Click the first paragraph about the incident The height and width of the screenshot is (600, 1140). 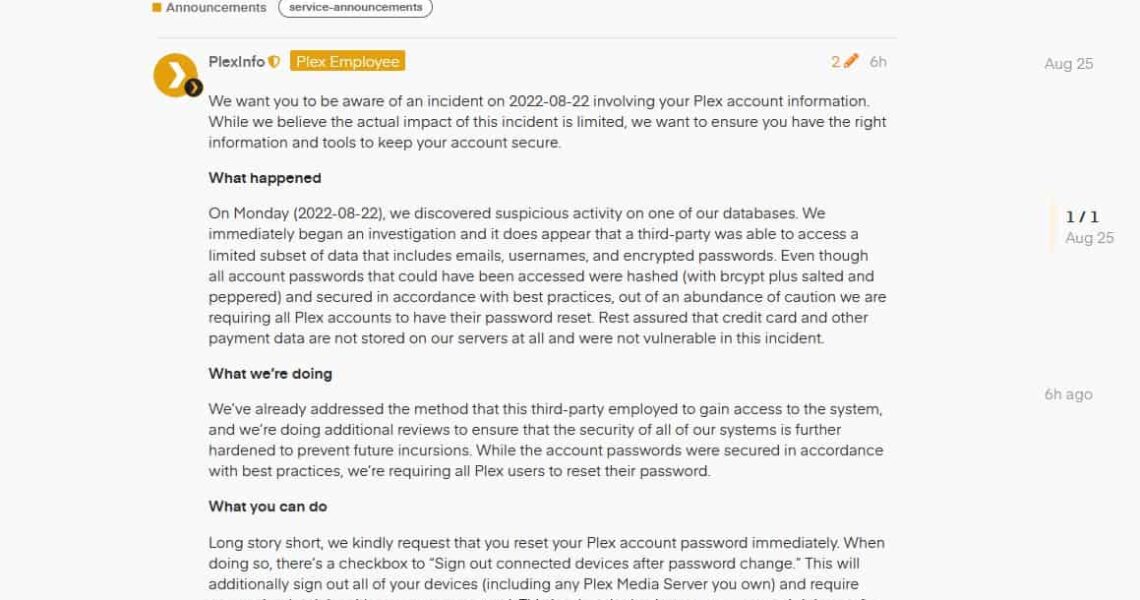pos(547,122)
